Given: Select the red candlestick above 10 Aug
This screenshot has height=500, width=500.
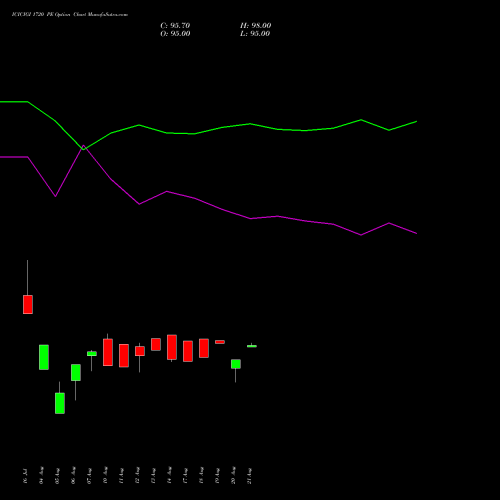Looking at the screenshot, I should coord(108,352).
